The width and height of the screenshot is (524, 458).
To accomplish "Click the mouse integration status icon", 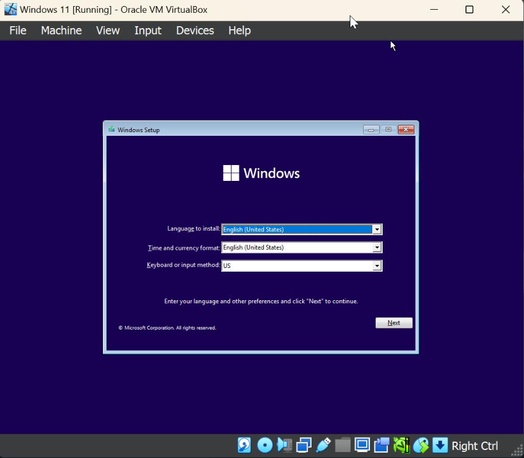I will (x=421, y=445).
